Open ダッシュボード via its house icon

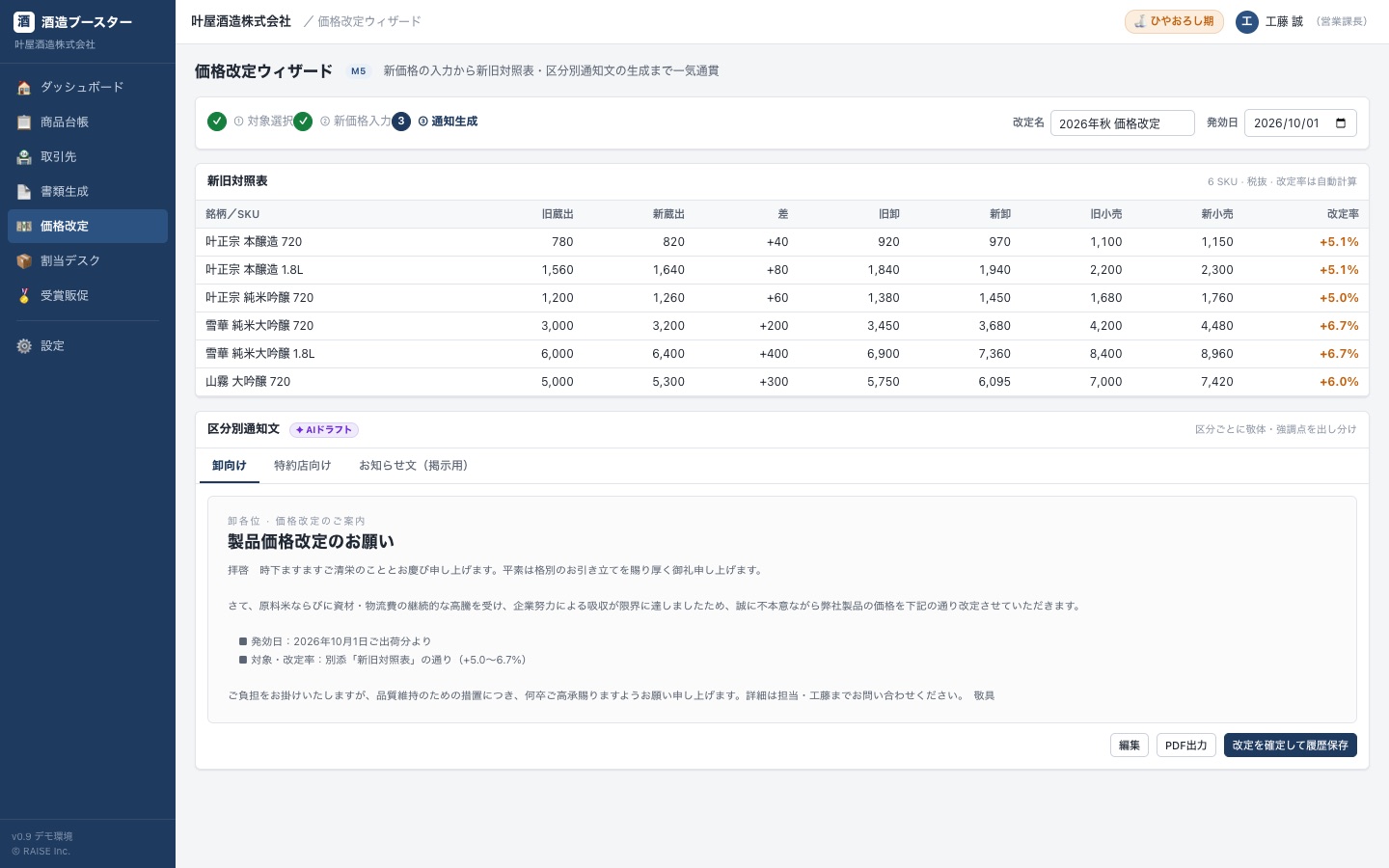pyautogui.click(x=24, y=88)
